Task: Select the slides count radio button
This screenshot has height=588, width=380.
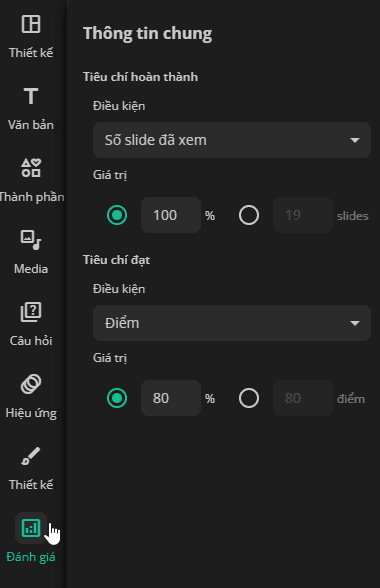Action: pos(249,215)
